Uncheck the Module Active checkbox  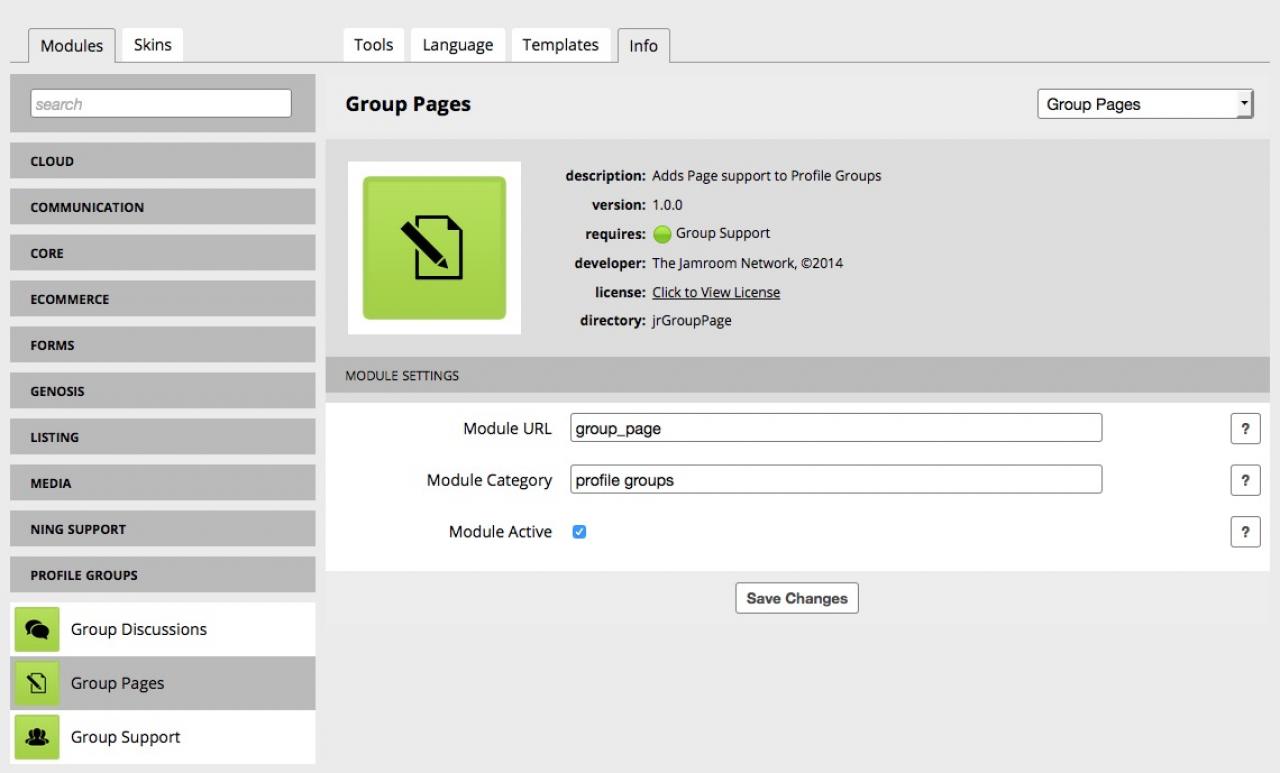coord(579,532)
